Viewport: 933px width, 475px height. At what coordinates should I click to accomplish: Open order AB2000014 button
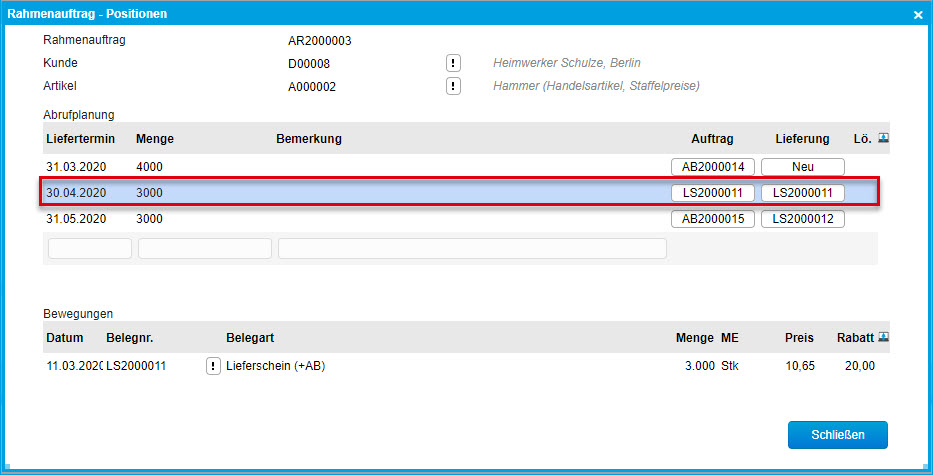(x=713, y=167)
